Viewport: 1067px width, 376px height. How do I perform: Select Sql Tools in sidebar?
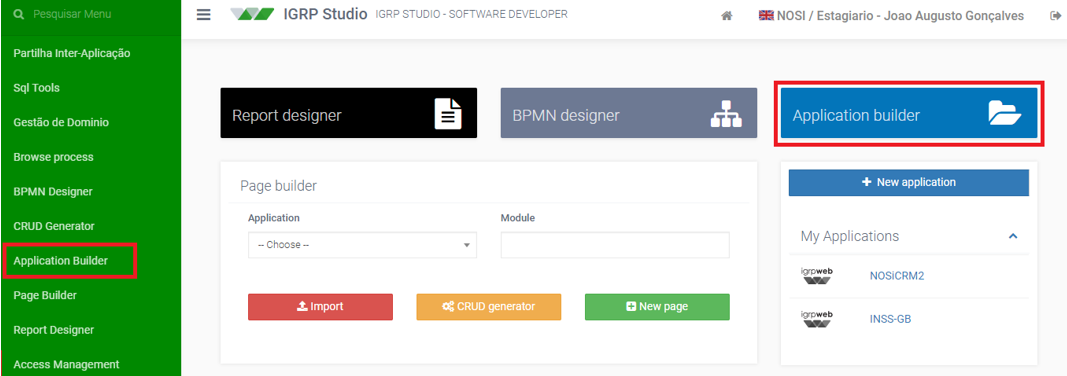[x=36, y=88]
